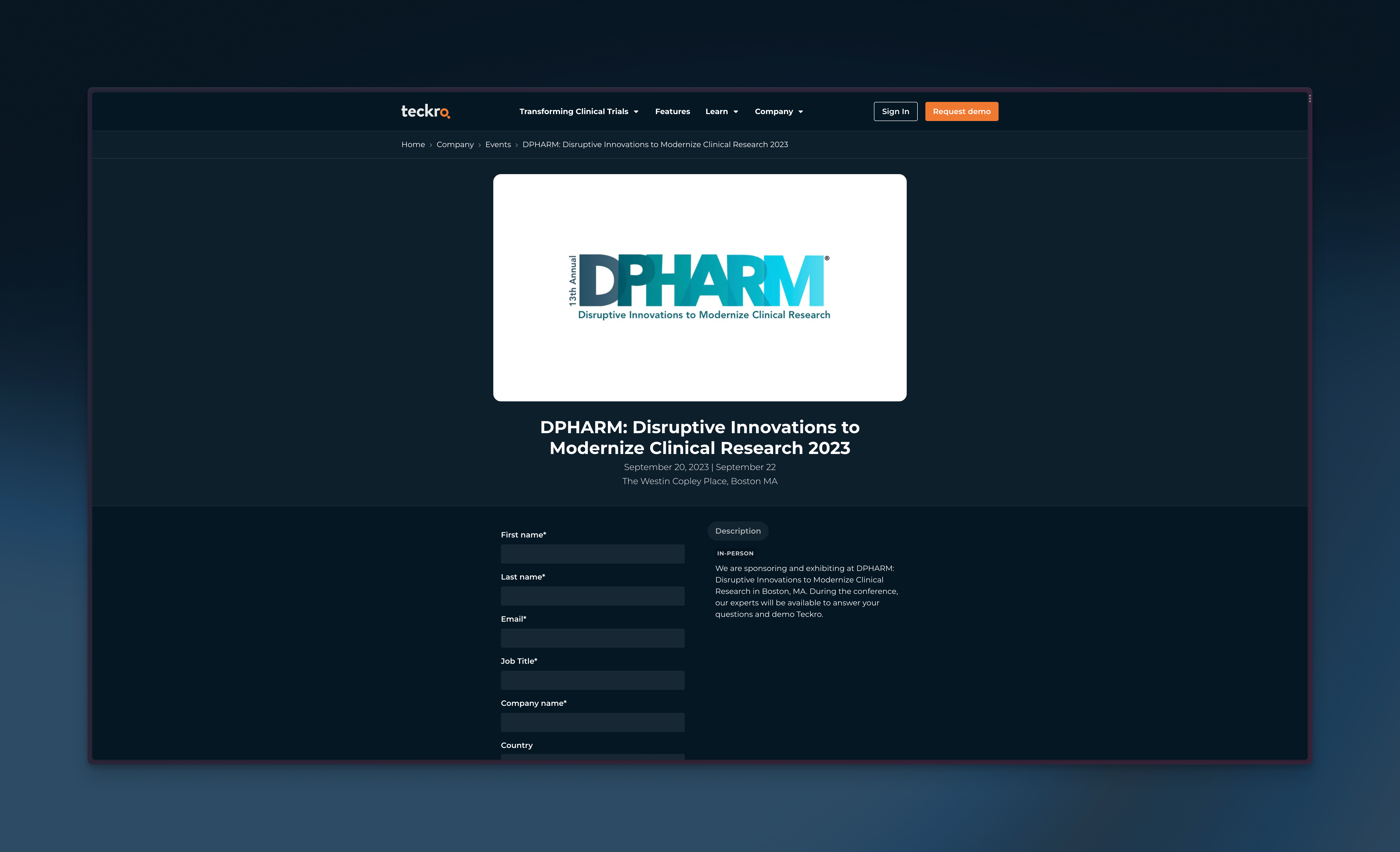Click the Request demo button
Screen dimensions: 1400x852
[961, 111]
